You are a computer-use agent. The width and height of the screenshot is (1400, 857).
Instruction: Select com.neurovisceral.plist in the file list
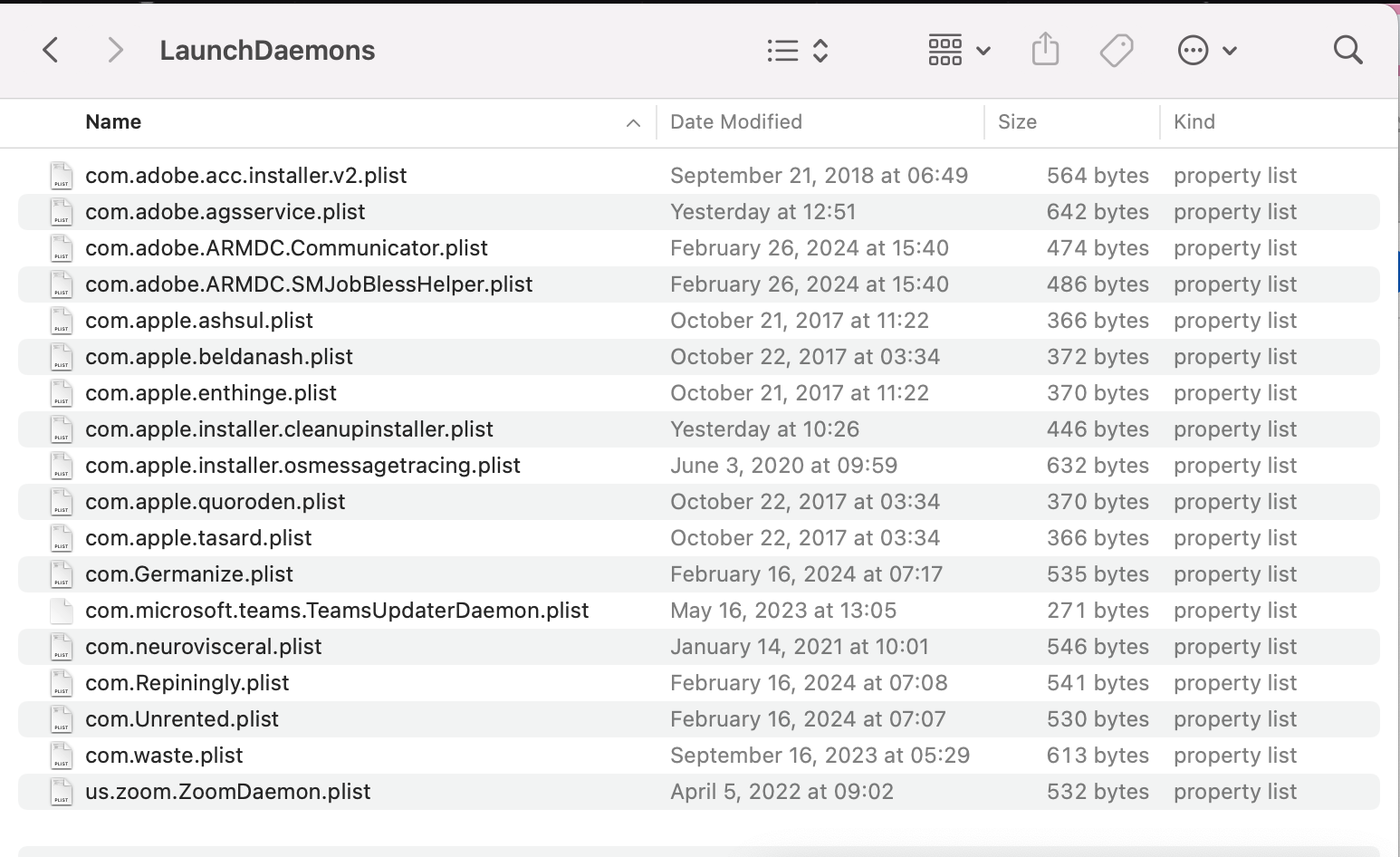coord(203,647)
